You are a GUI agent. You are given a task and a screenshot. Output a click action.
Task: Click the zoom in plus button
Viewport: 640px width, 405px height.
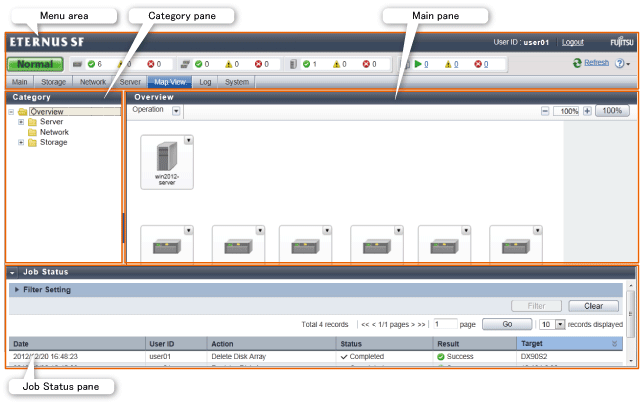click(x=587, y=111)
